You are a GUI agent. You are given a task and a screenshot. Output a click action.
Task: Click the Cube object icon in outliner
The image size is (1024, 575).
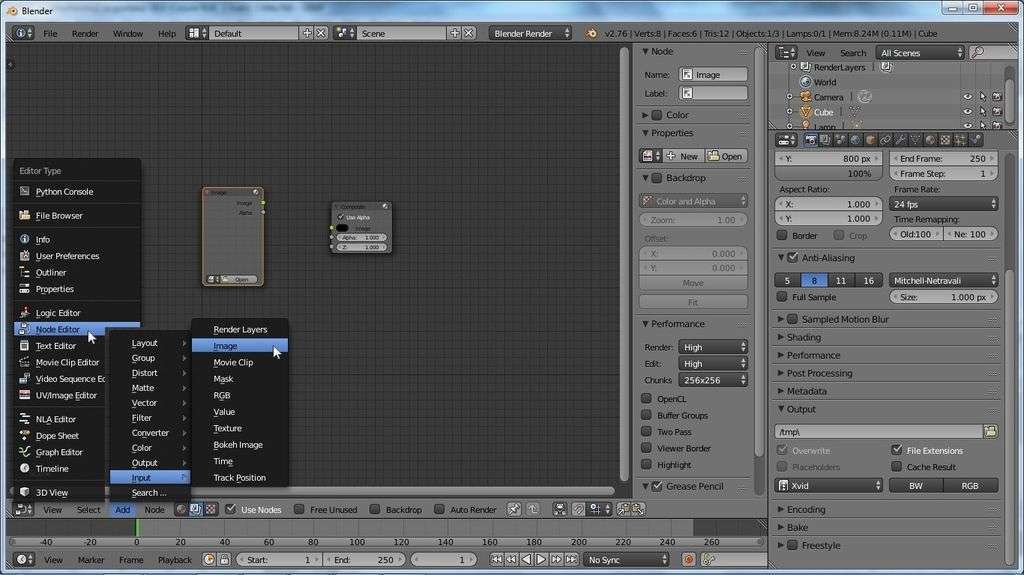(805, 112)
